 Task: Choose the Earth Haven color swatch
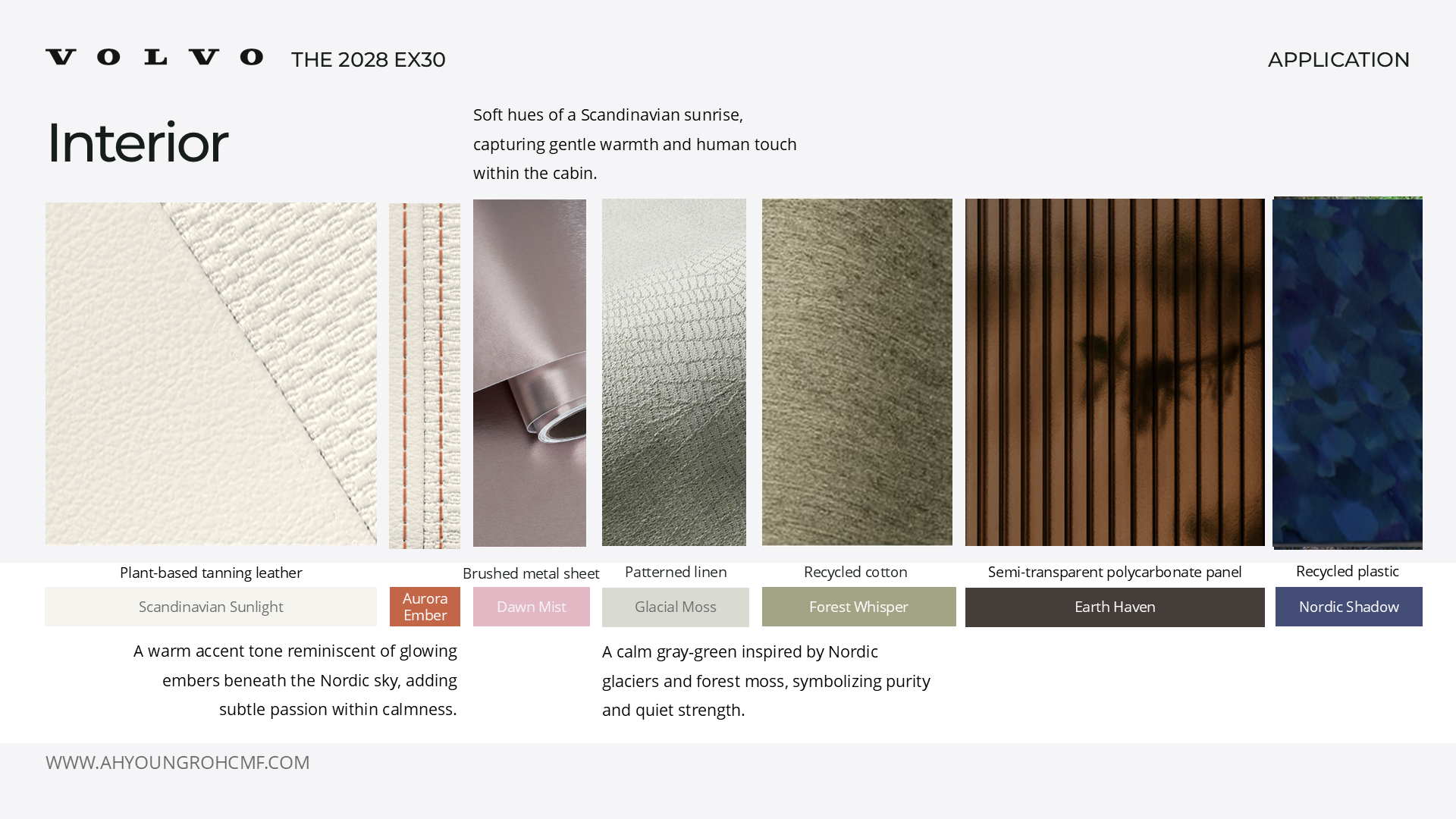pos(1115,607)
